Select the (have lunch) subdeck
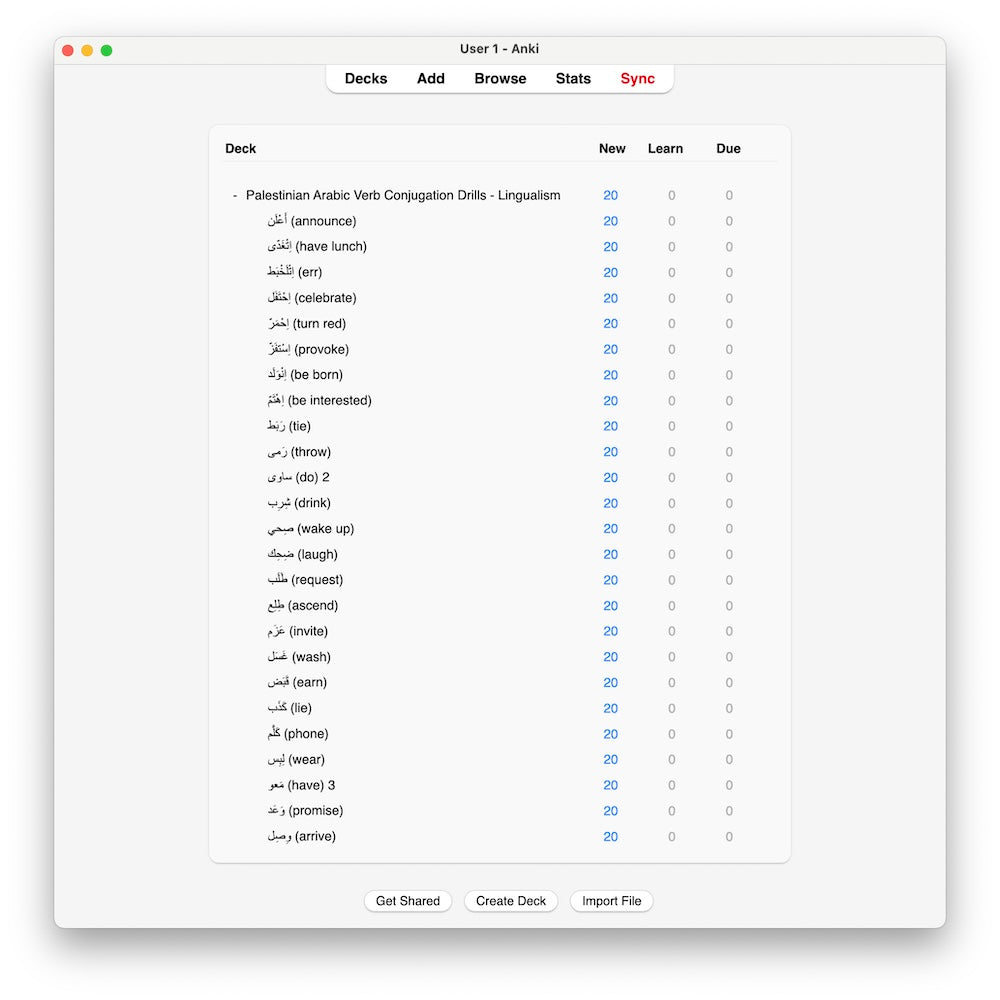 pos(316,247)
